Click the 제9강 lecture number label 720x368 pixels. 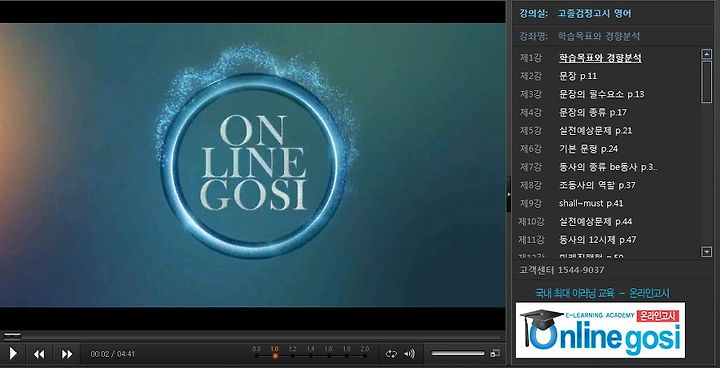pyautogui.click(x=531, y=203)
